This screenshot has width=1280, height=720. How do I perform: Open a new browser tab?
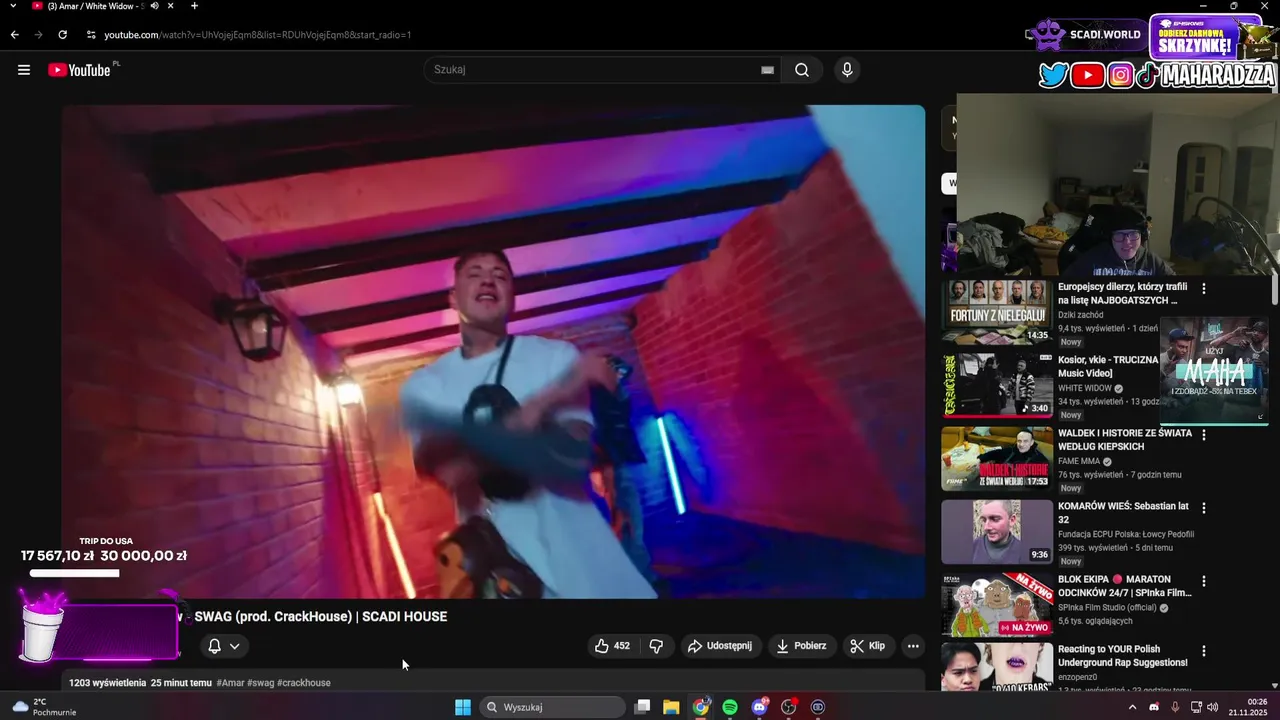click(x=194, y=6)
